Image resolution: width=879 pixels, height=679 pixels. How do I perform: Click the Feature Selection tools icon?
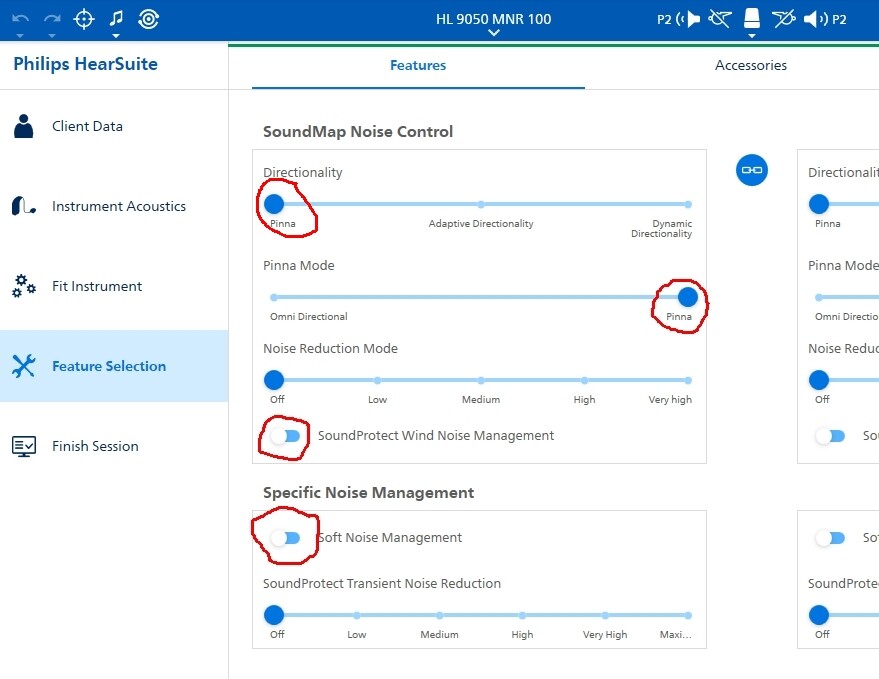point(24,366)
